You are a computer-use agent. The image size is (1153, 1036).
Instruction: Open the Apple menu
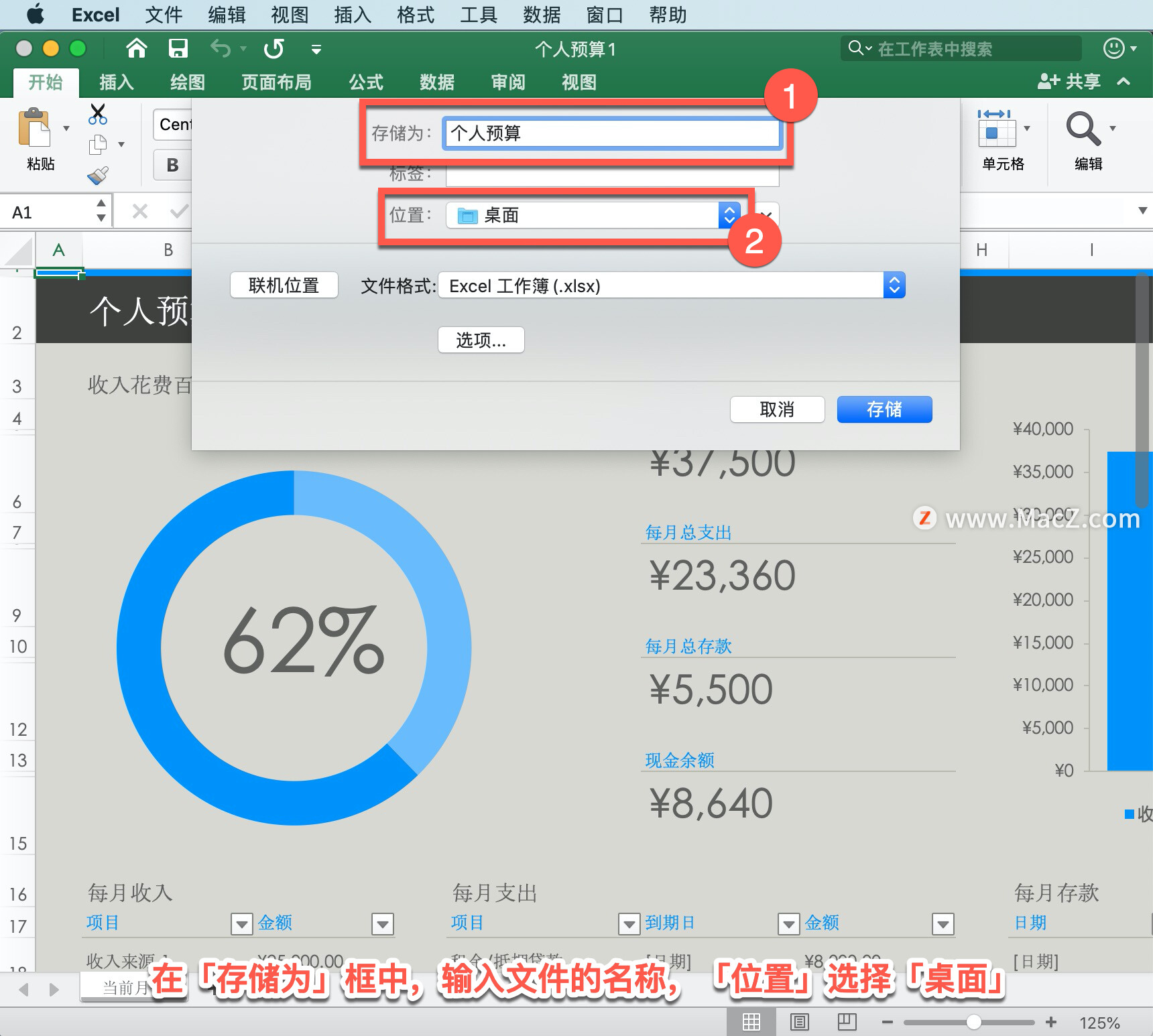tap(36, 14)
